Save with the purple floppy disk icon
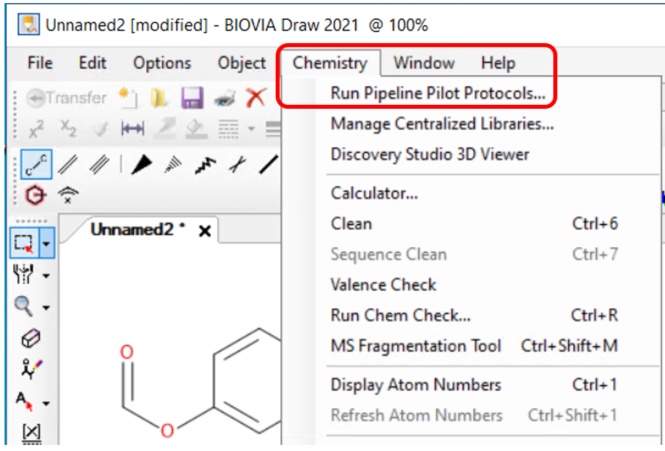Image resolution: width=665 pixels, height=451 pixels. click(192, 98)
